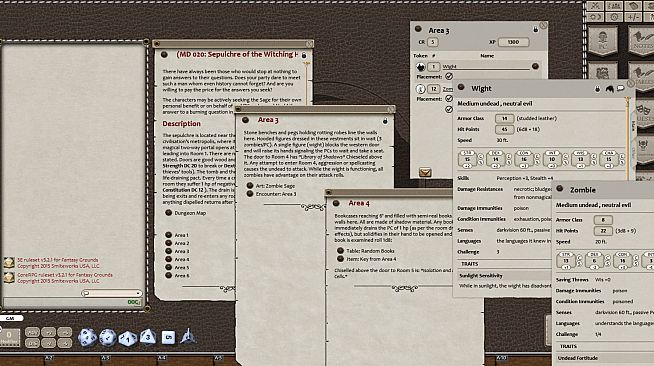Click the Zombie Armor Class value 8
654x366 pixels.
[603, 220]
